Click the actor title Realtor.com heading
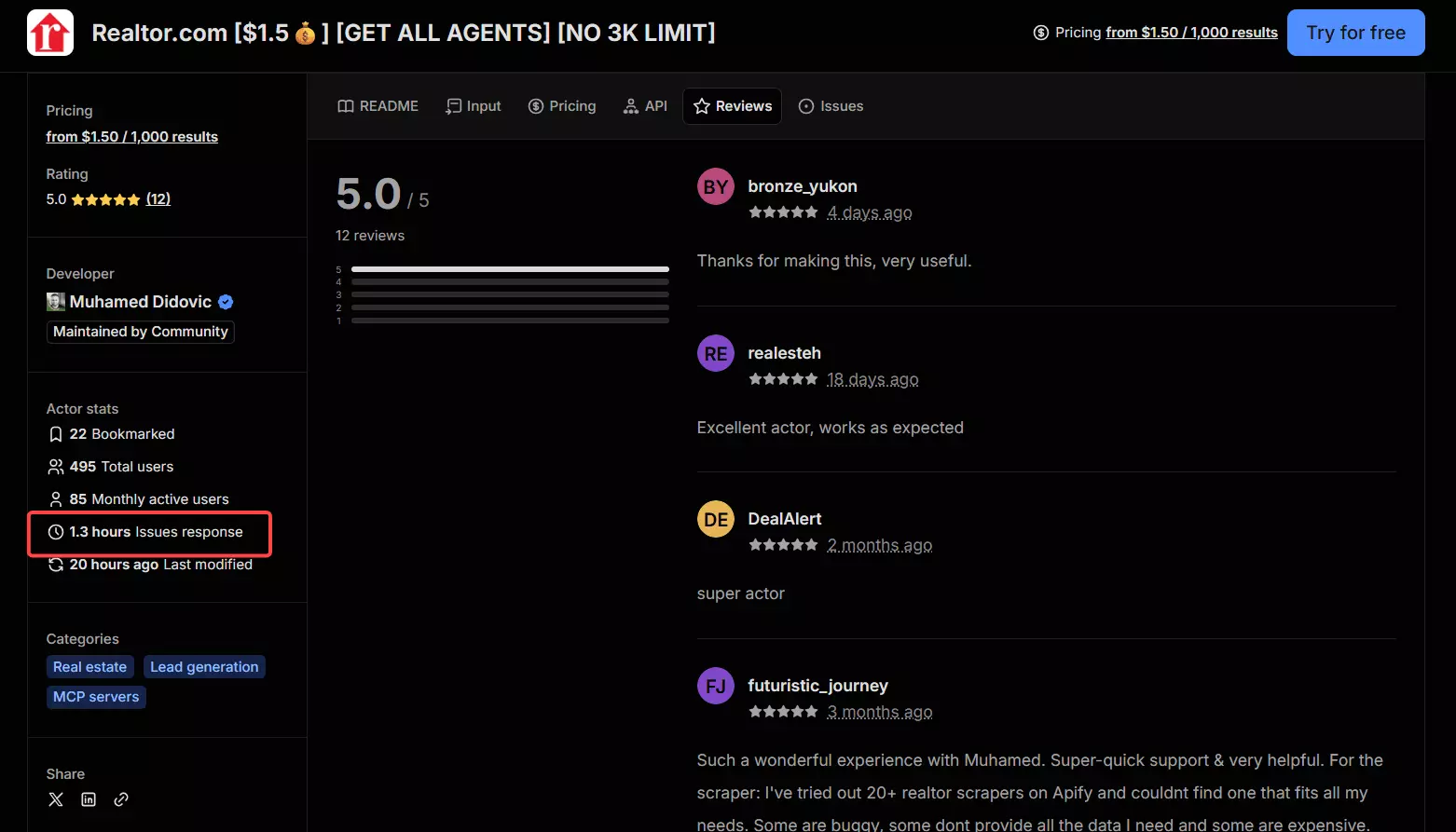The height and width of the screenshot is (832, 1456). (x=404, y=33)
